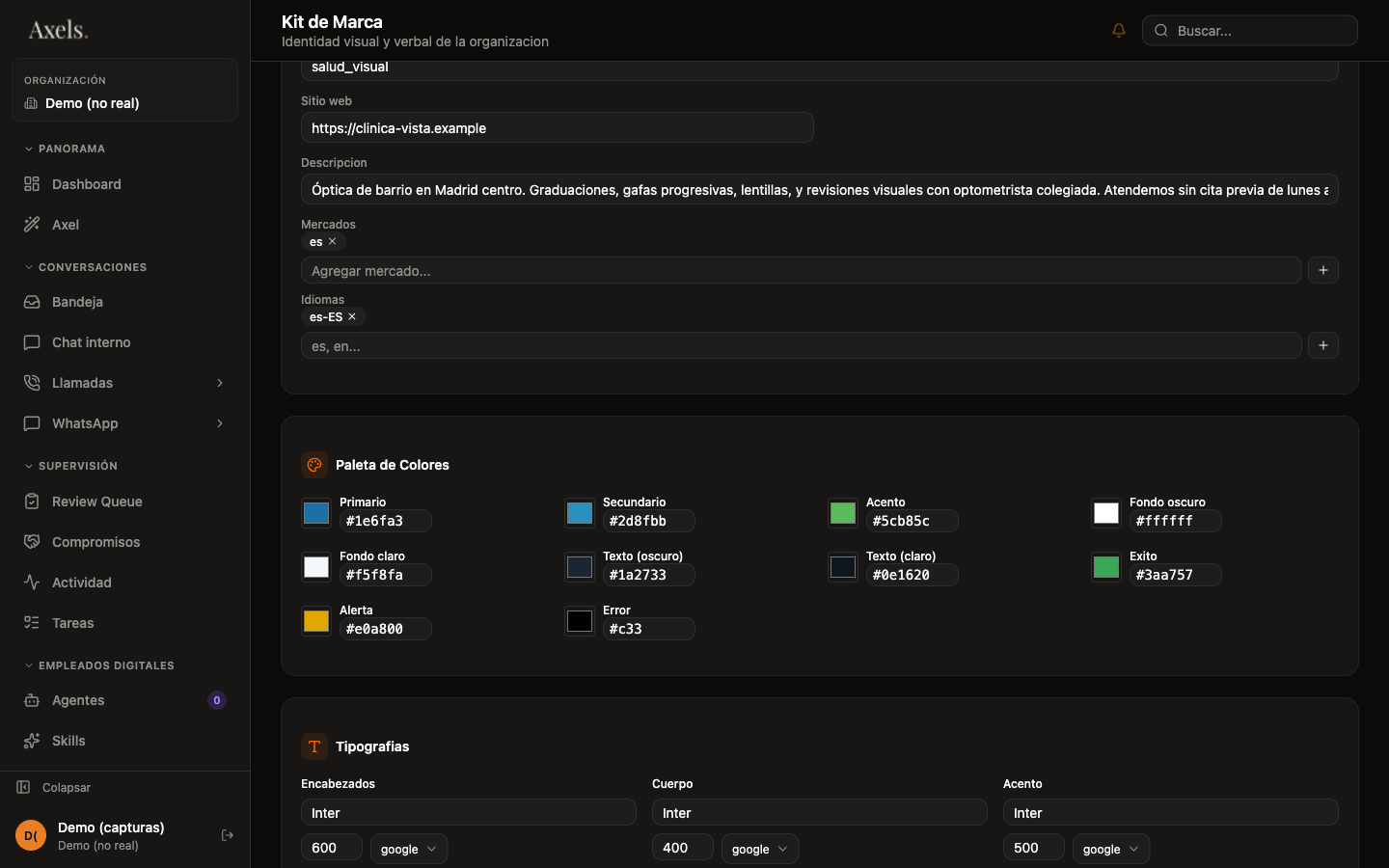Click the Skills sparkle icon

pos(32,741)
